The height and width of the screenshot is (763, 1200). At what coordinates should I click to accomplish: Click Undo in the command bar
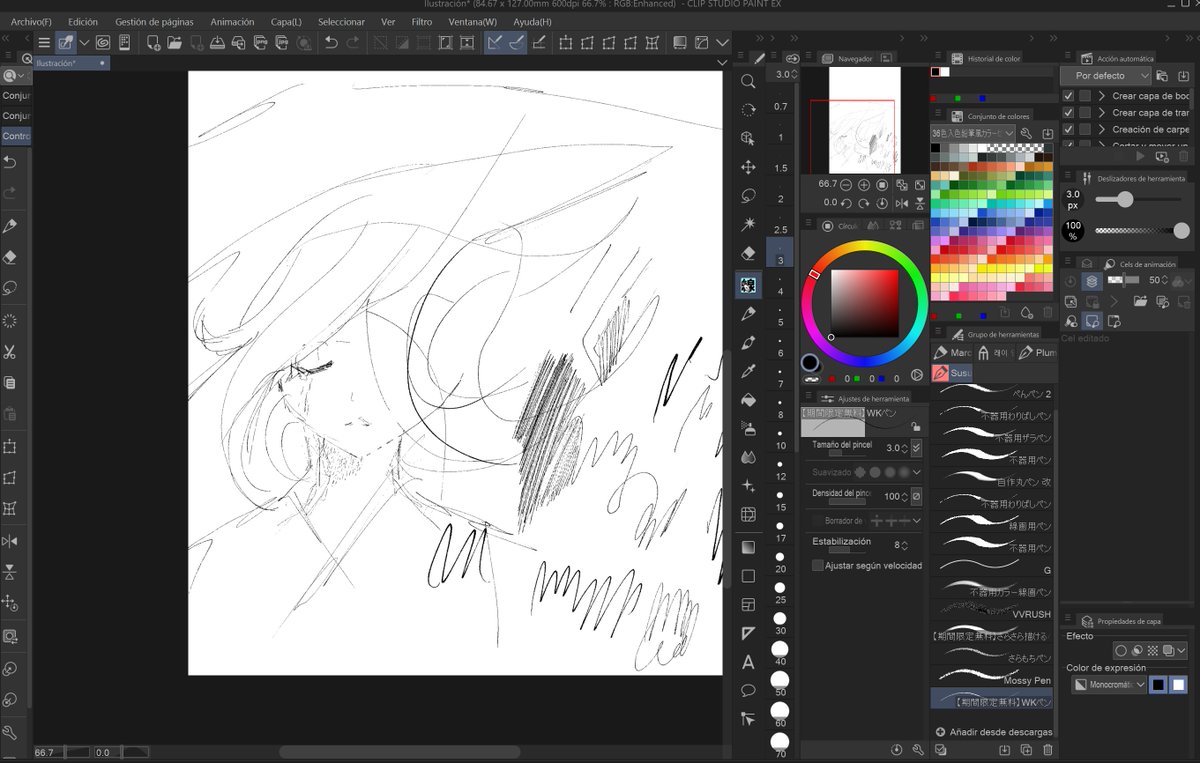pyautogui.click(x=331, y=42)
